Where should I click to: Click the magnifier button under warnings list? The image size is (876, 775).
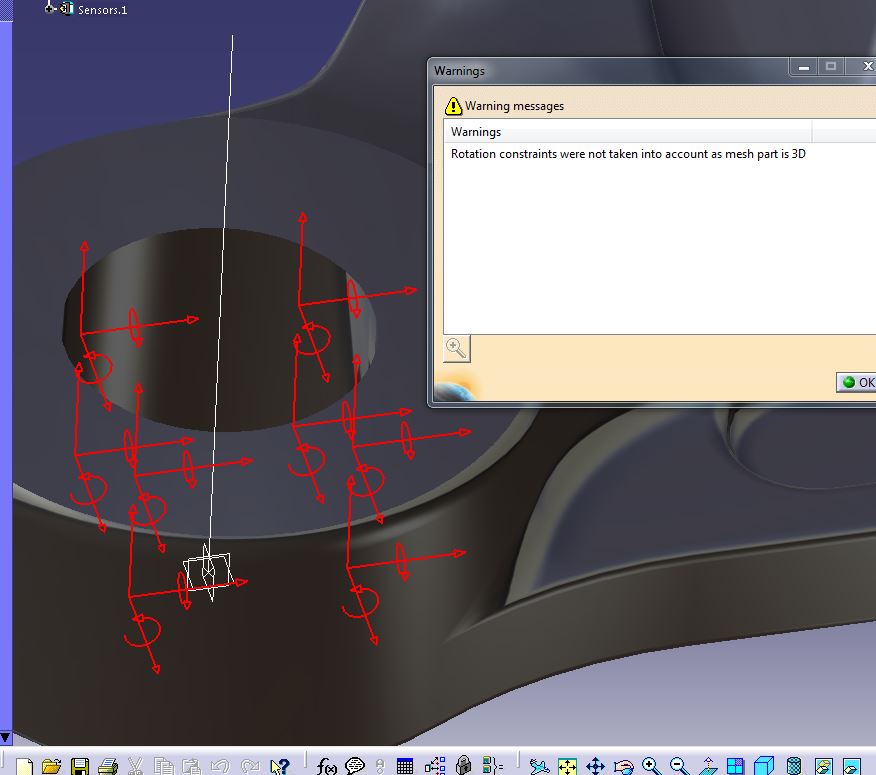[456, 348]
